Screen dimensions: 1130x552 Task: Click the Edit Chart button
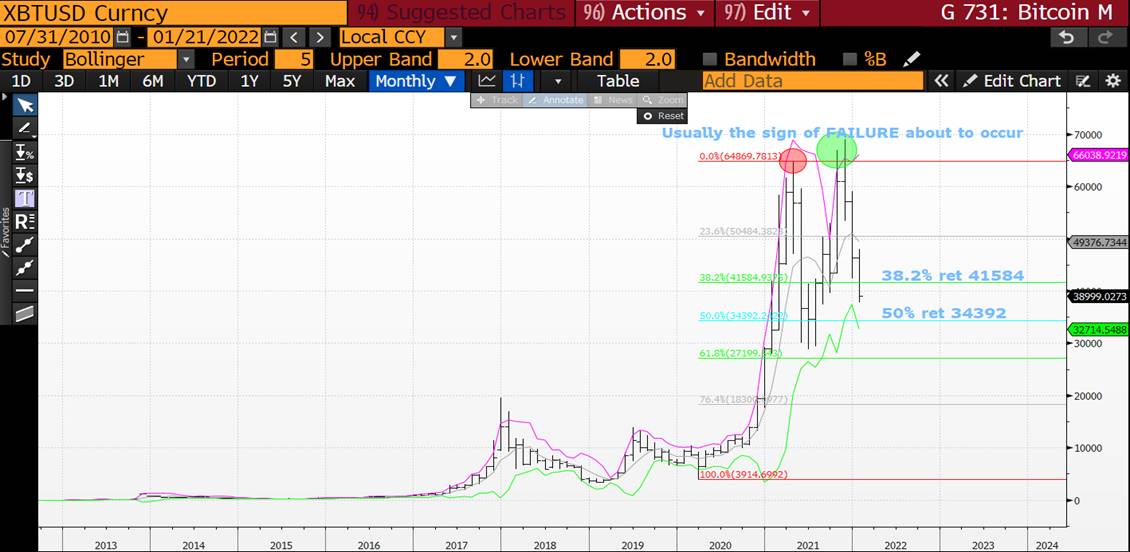tap(1012, 81)
